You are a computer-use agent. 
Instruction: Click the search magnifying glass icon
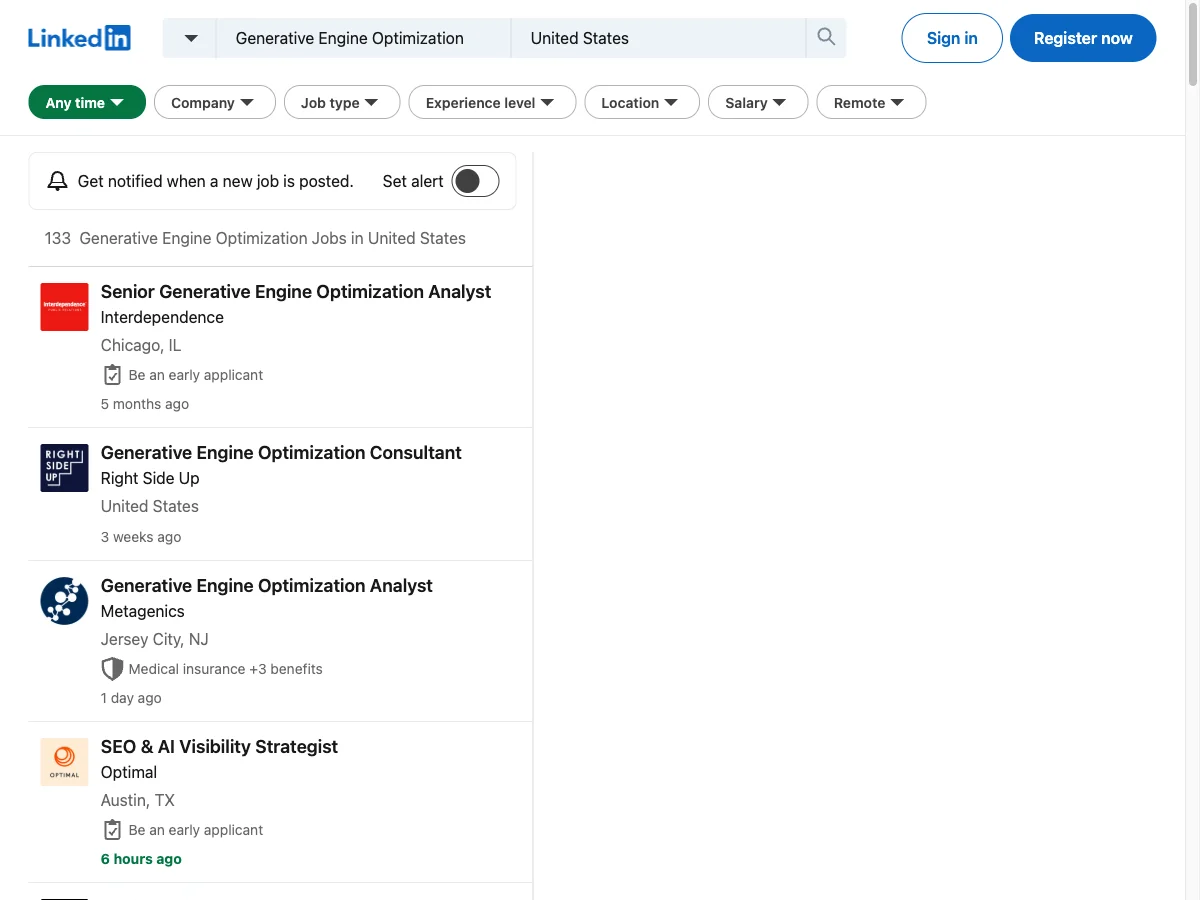825,37
